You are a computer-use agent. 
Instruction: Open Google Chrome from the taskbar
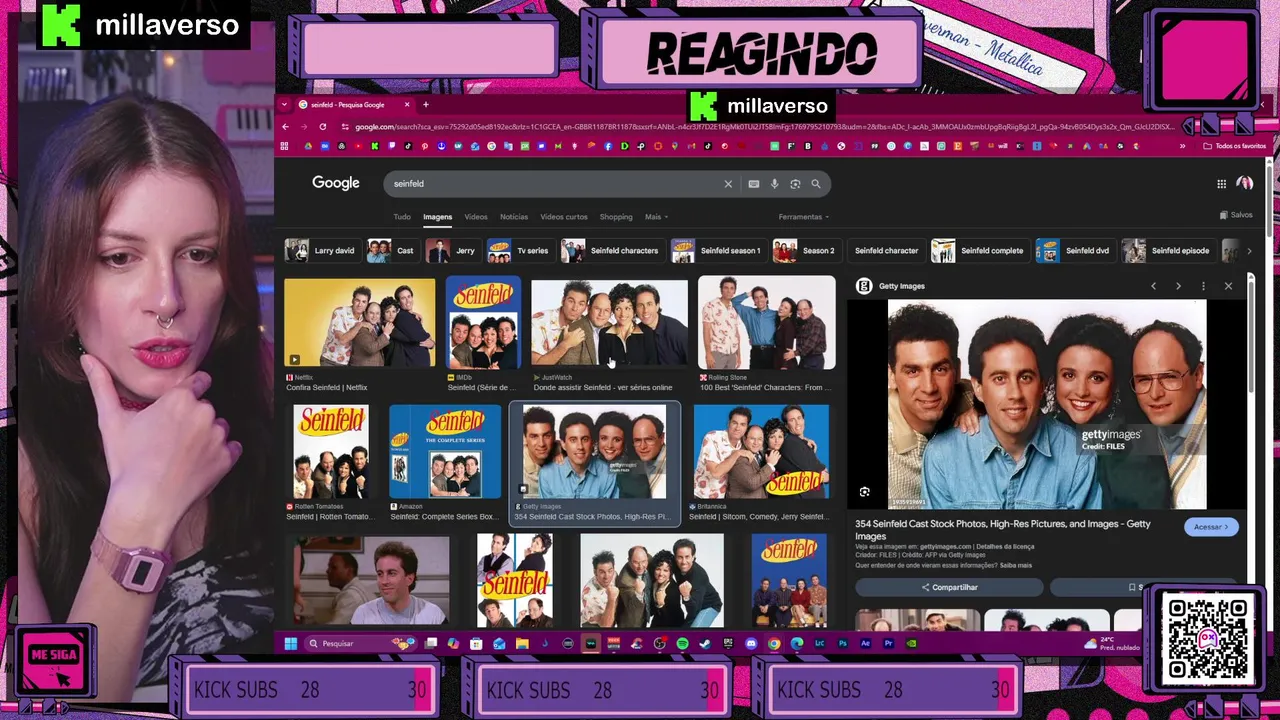[x=774, y=643]
